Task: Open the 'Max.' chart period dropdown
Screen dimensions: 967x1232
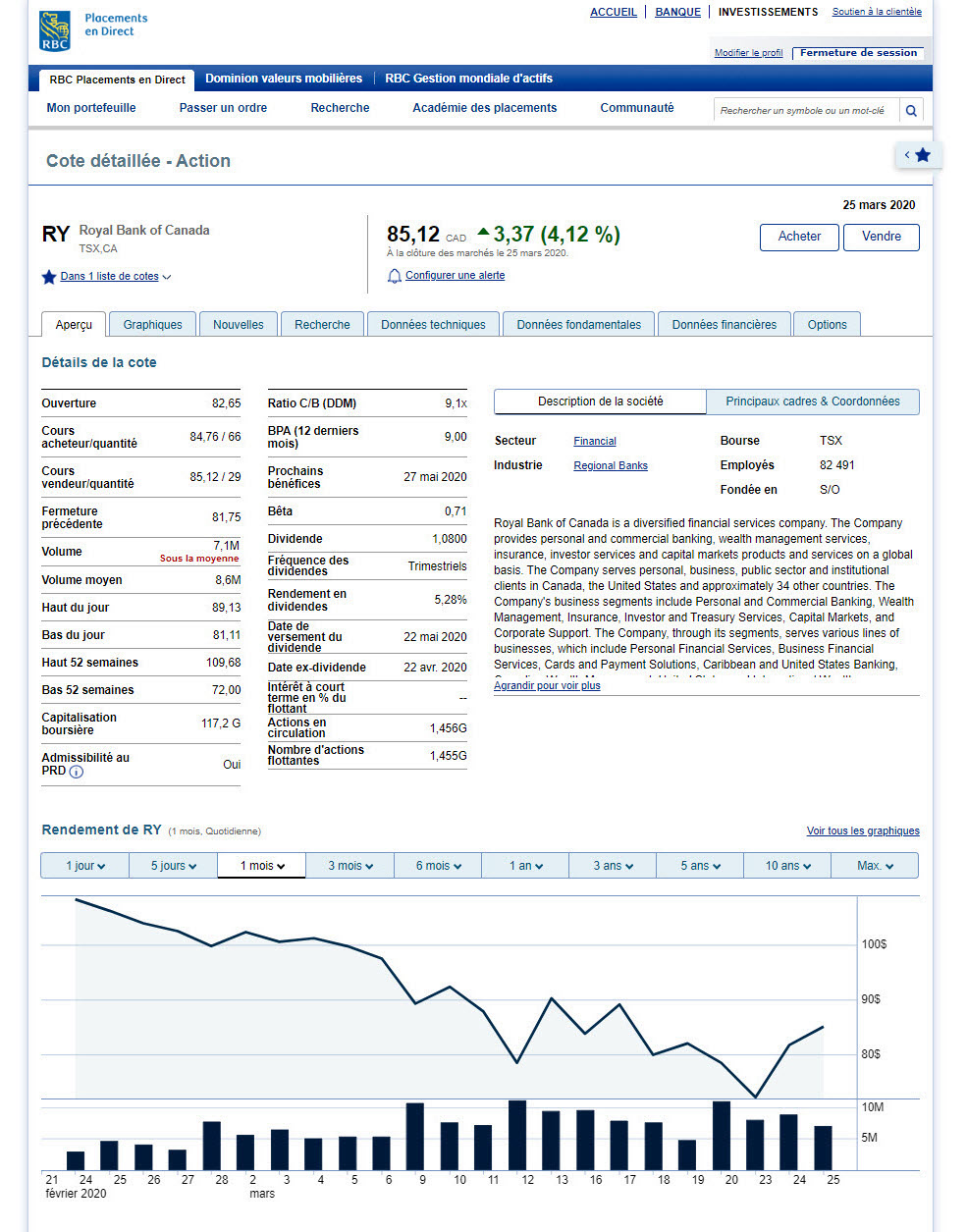Action: point(875,866)
